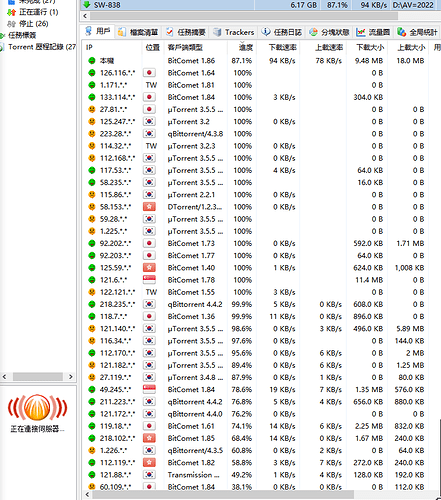Click the left arrow of the sidebar scrollbar
Image resolution: width=441 pixels, height=500 pixels.
point(4,377)
